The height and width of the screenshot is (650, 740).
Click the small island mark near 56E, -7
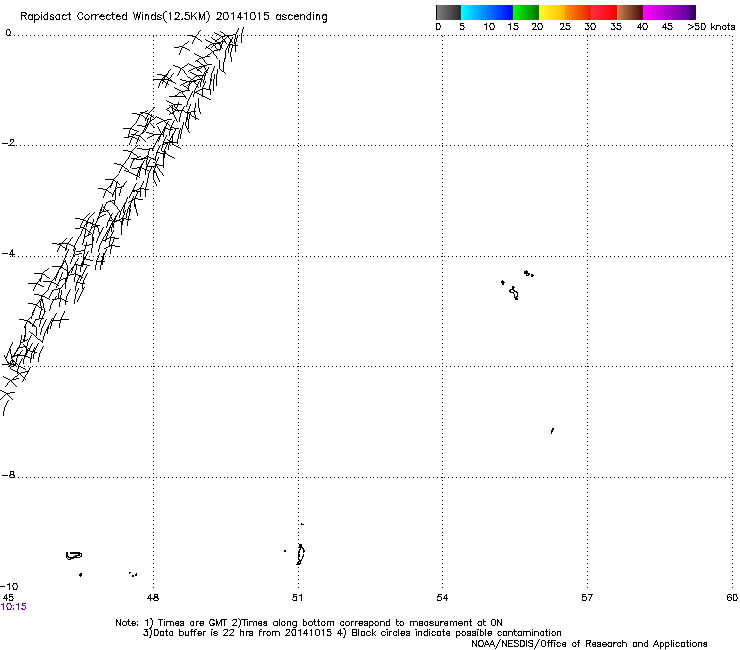552,431
